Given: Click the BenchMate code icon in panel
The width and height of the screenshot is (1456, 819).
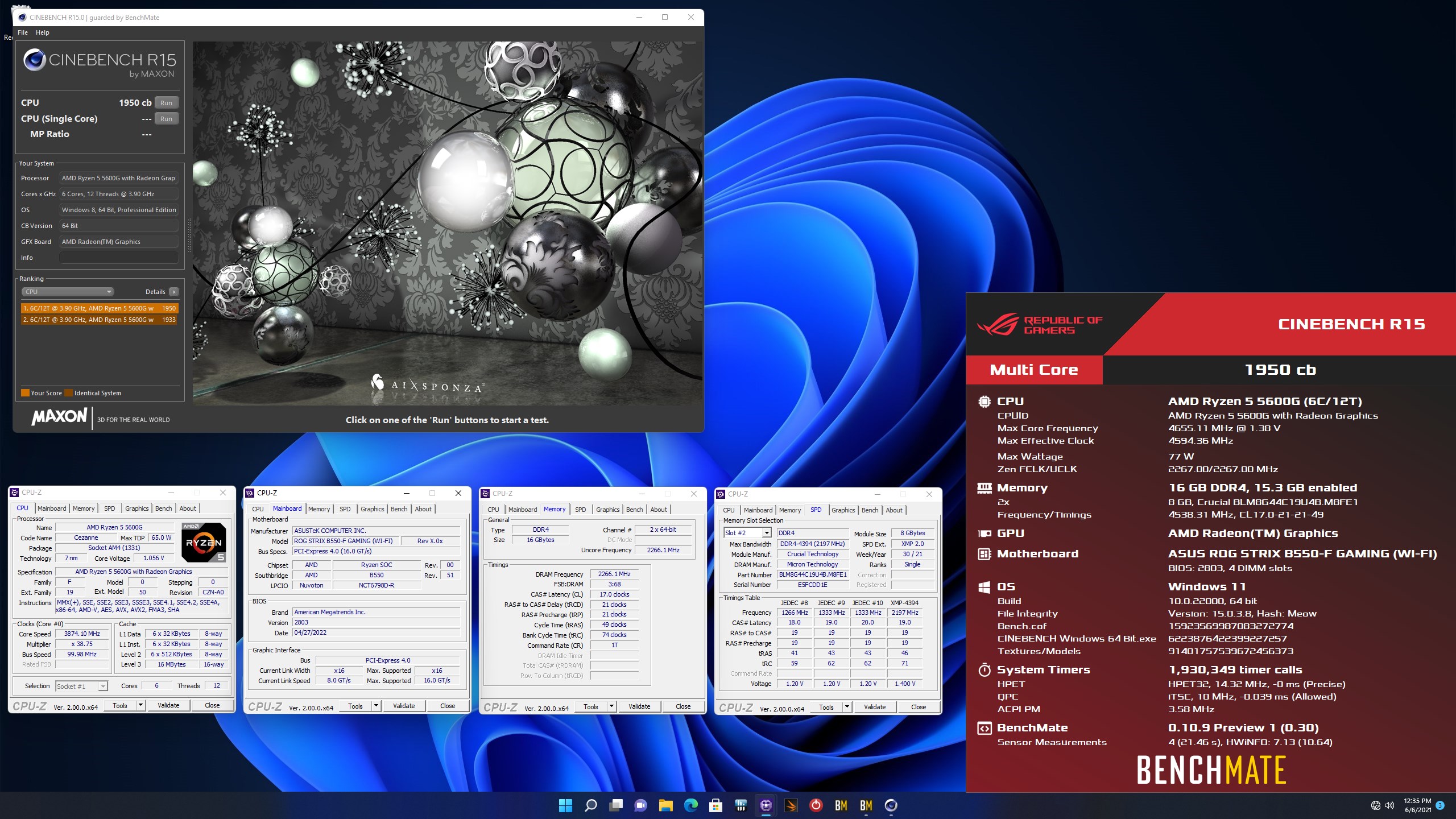Looking at the screenshot, I should pos(985,728).
